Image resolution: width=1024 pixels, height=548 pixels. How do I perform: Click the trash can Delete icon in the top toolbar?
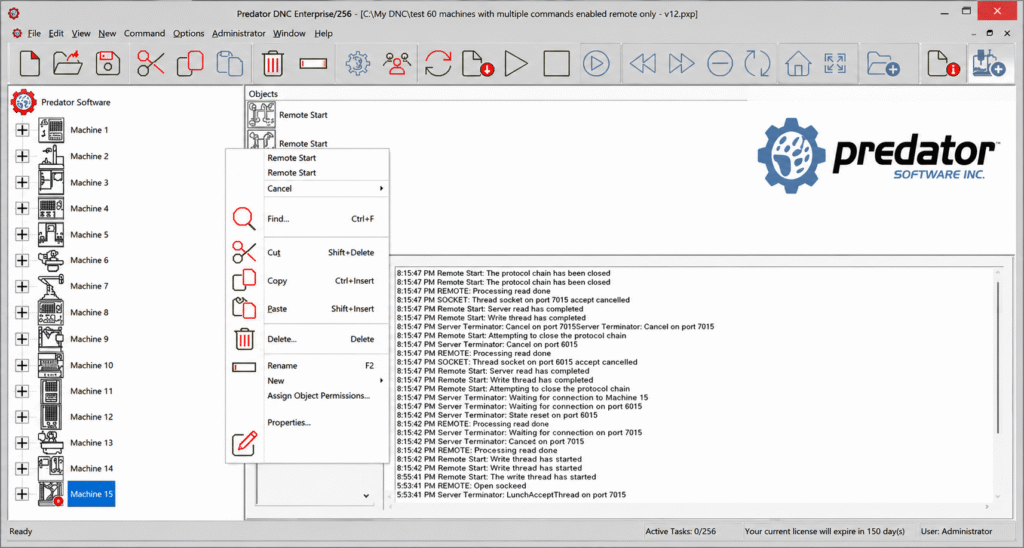tap(273, 64)
